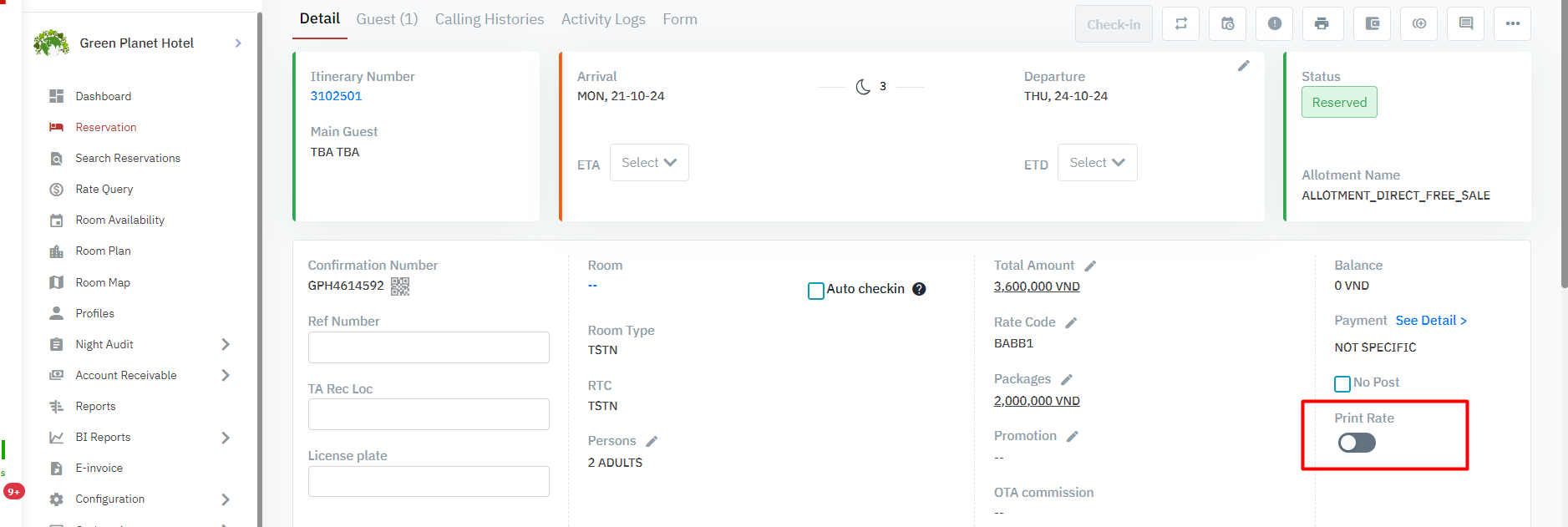1568x527 pixels.
Task: Switch to the Activity Logs tab
Action: coord(602,19)
